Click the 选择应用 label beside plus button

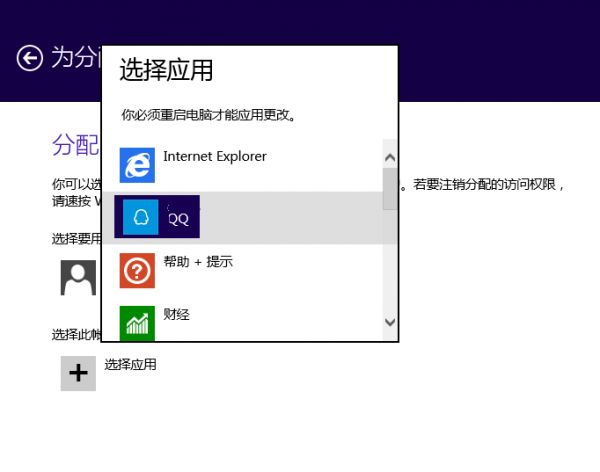click(x=130, y=364)
